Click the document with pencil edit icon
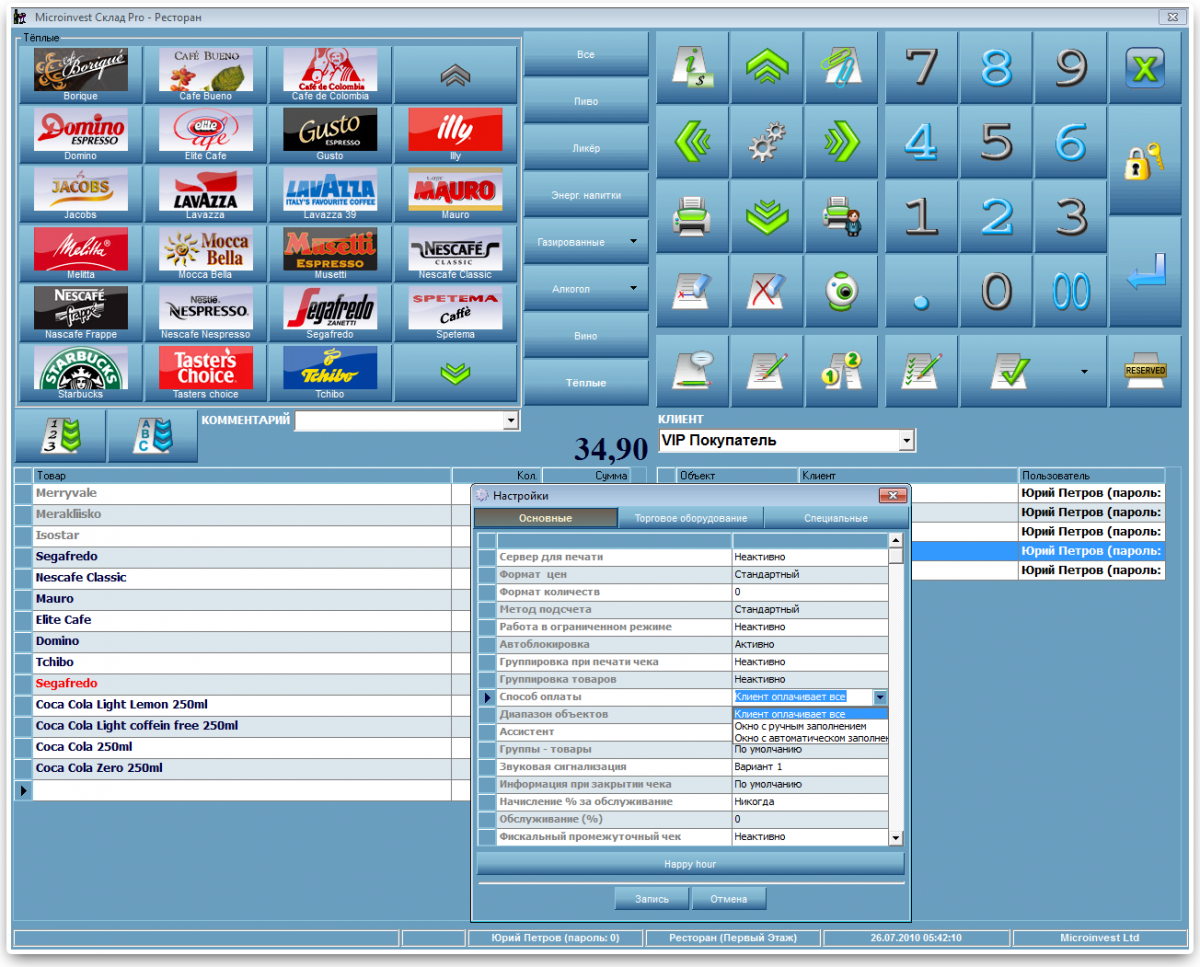The image size is (1200, 967). click(767, 371)
